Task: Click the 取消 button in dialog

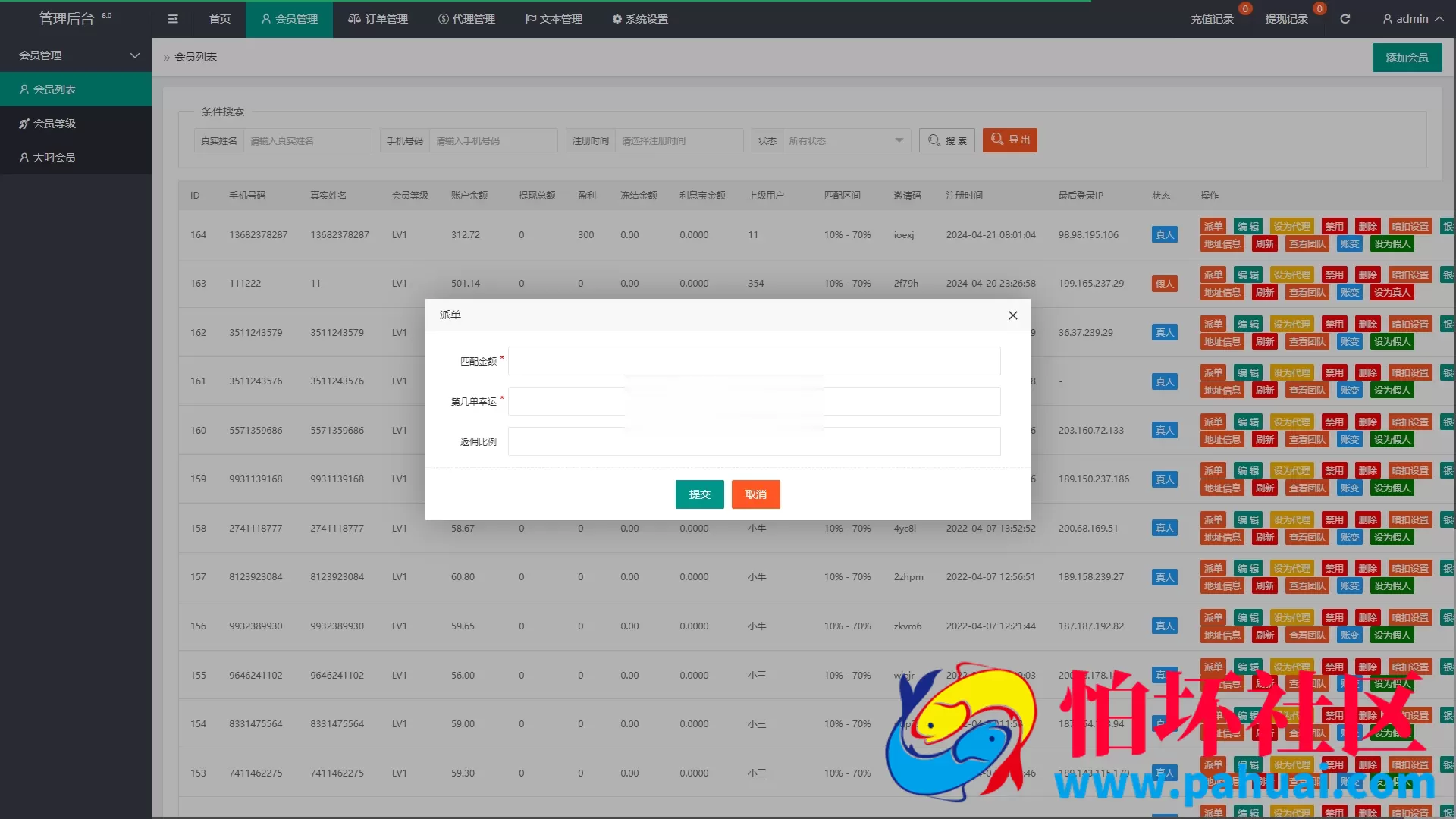Action: click(x=755, y=494)
